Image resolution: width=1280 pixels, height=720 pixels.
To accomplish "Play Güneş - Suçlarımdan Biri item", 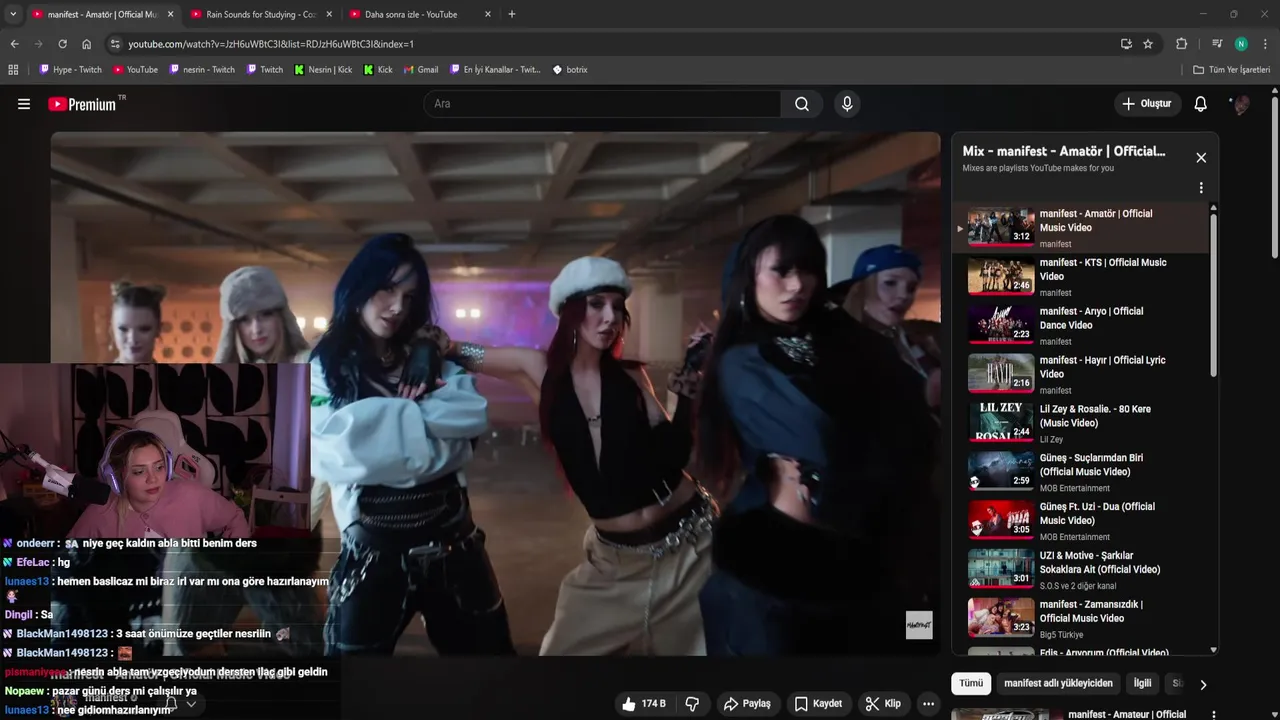I will coord(1080,473).
